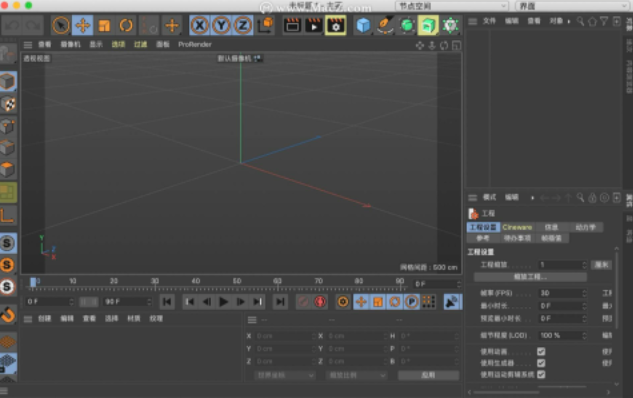Click frame 50 on the timeline ruler
Viewport: 633px width, 398px height.
pyautogui.click(x=237, y=281)
